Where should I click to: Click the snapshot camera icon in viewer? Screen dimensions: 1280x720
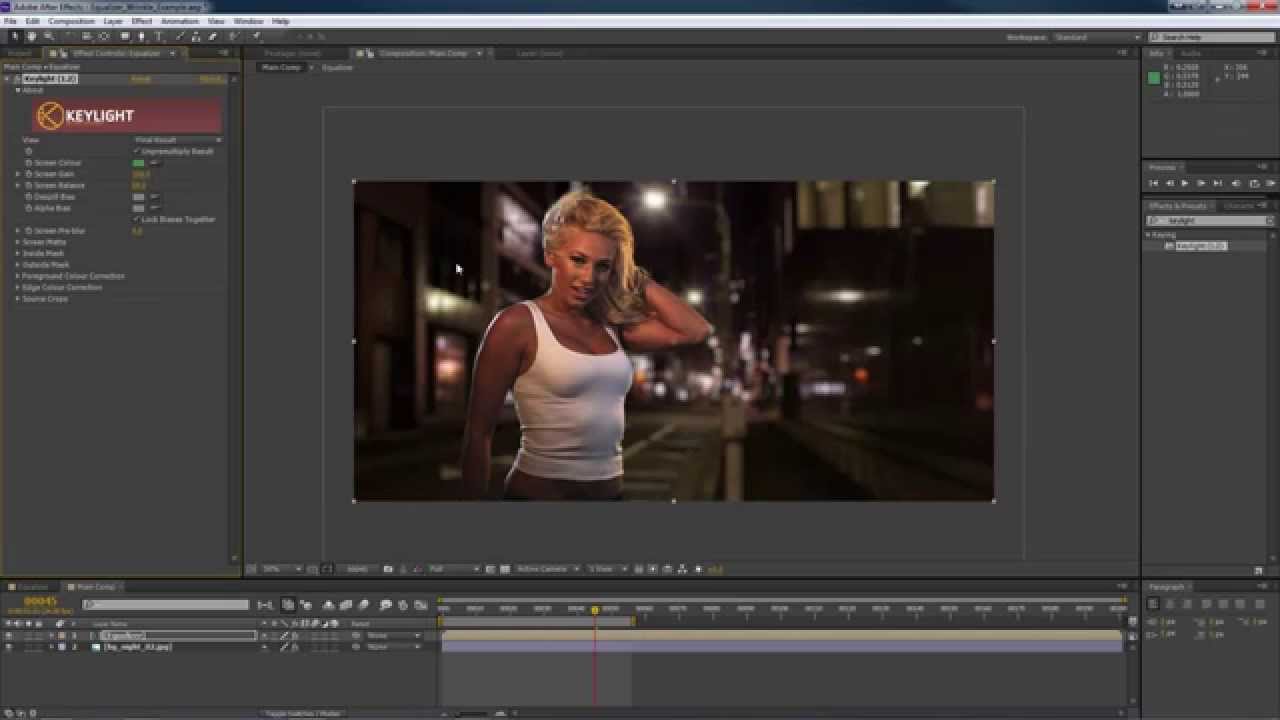(x=388, y=569)
